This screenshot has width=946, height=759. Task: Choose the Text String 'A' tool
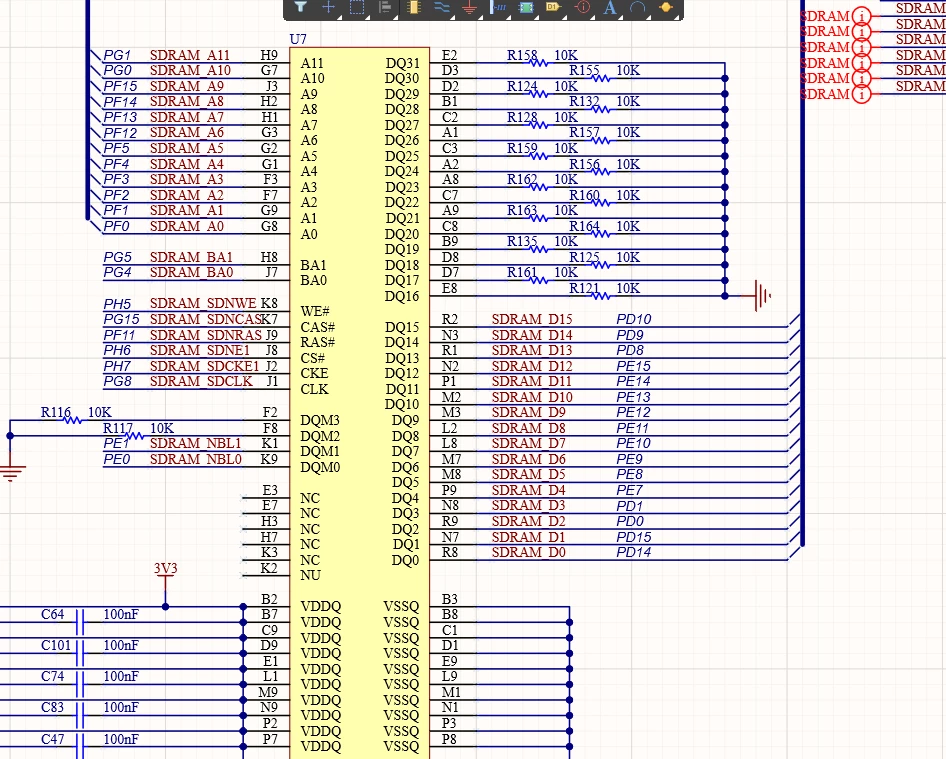point(610,7)
